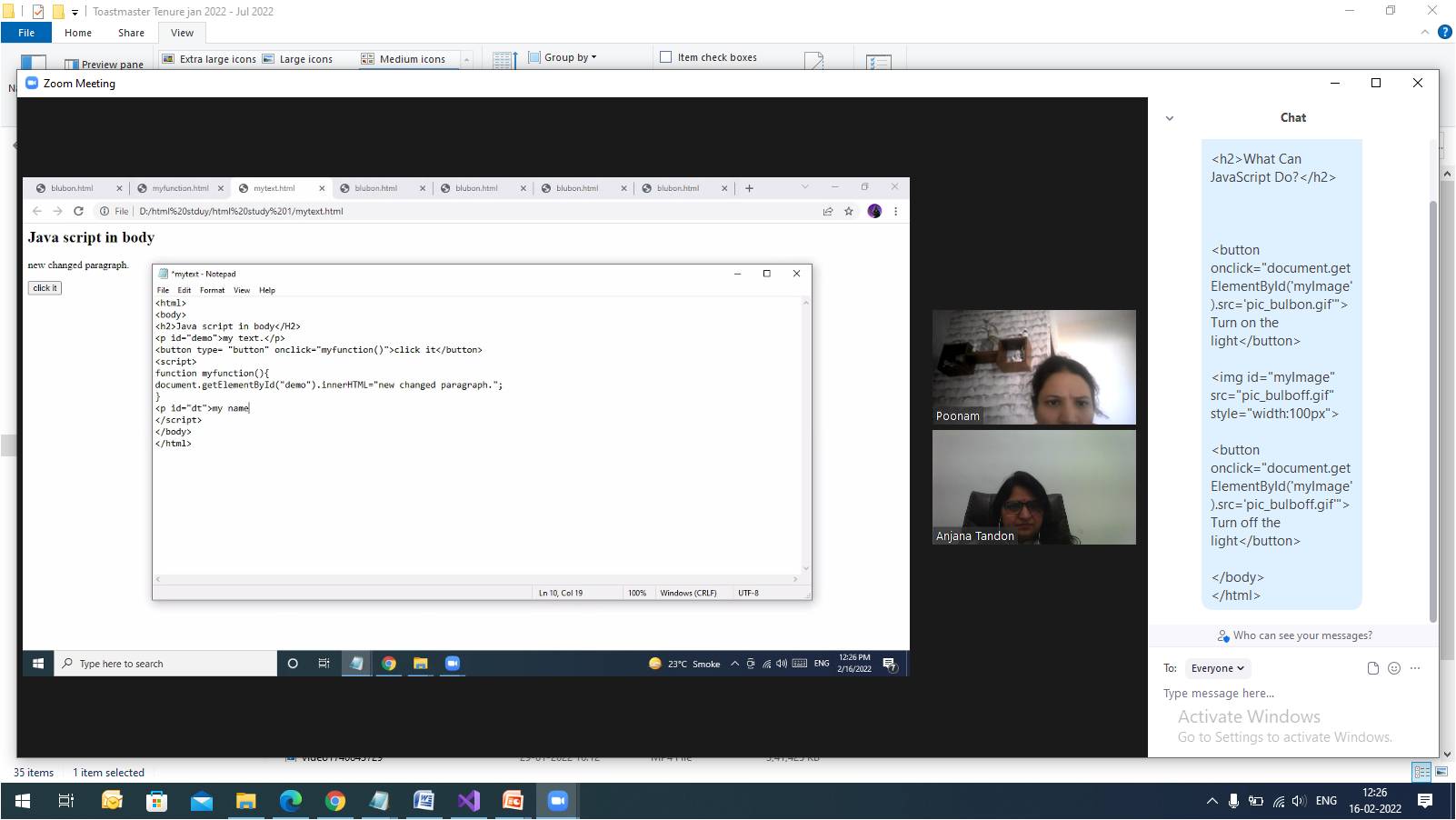The height and width of the screenshot is (820, 1456).
Task: Click the shared screen 'click it' button
Action: [x=45, y=288]
